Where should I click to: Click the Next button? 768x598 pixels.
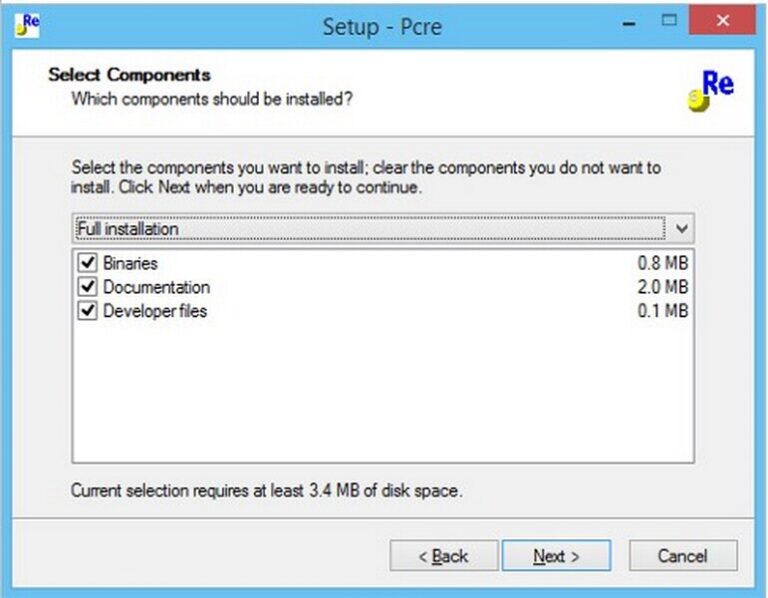pos(556,555)
